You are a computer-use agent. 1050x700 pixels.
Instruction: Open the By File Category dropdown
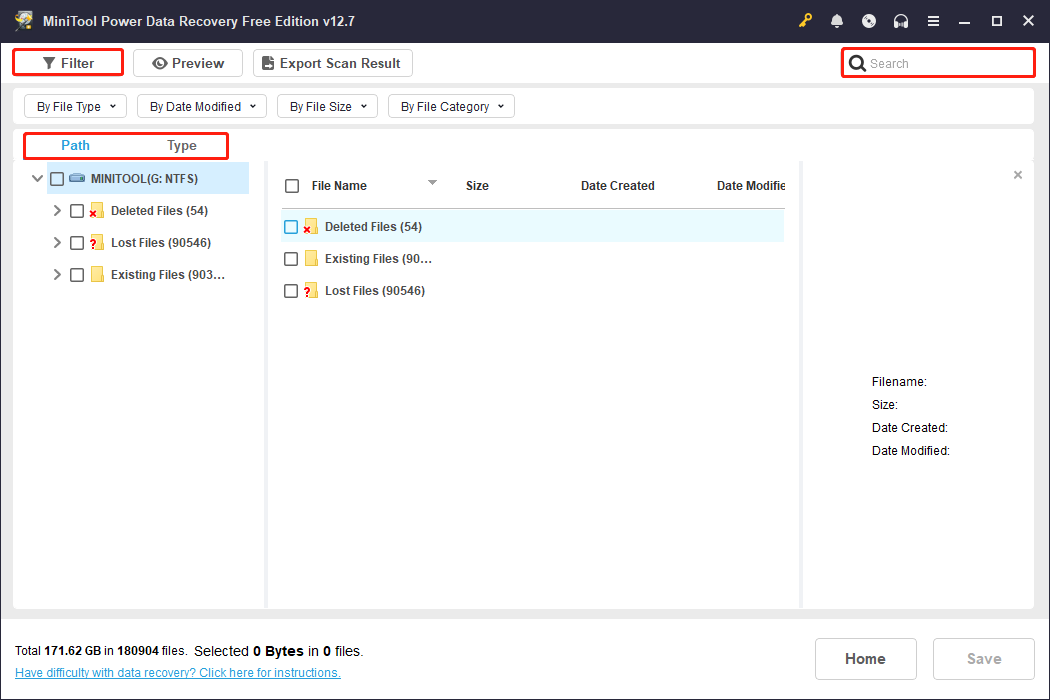[451, 105]
